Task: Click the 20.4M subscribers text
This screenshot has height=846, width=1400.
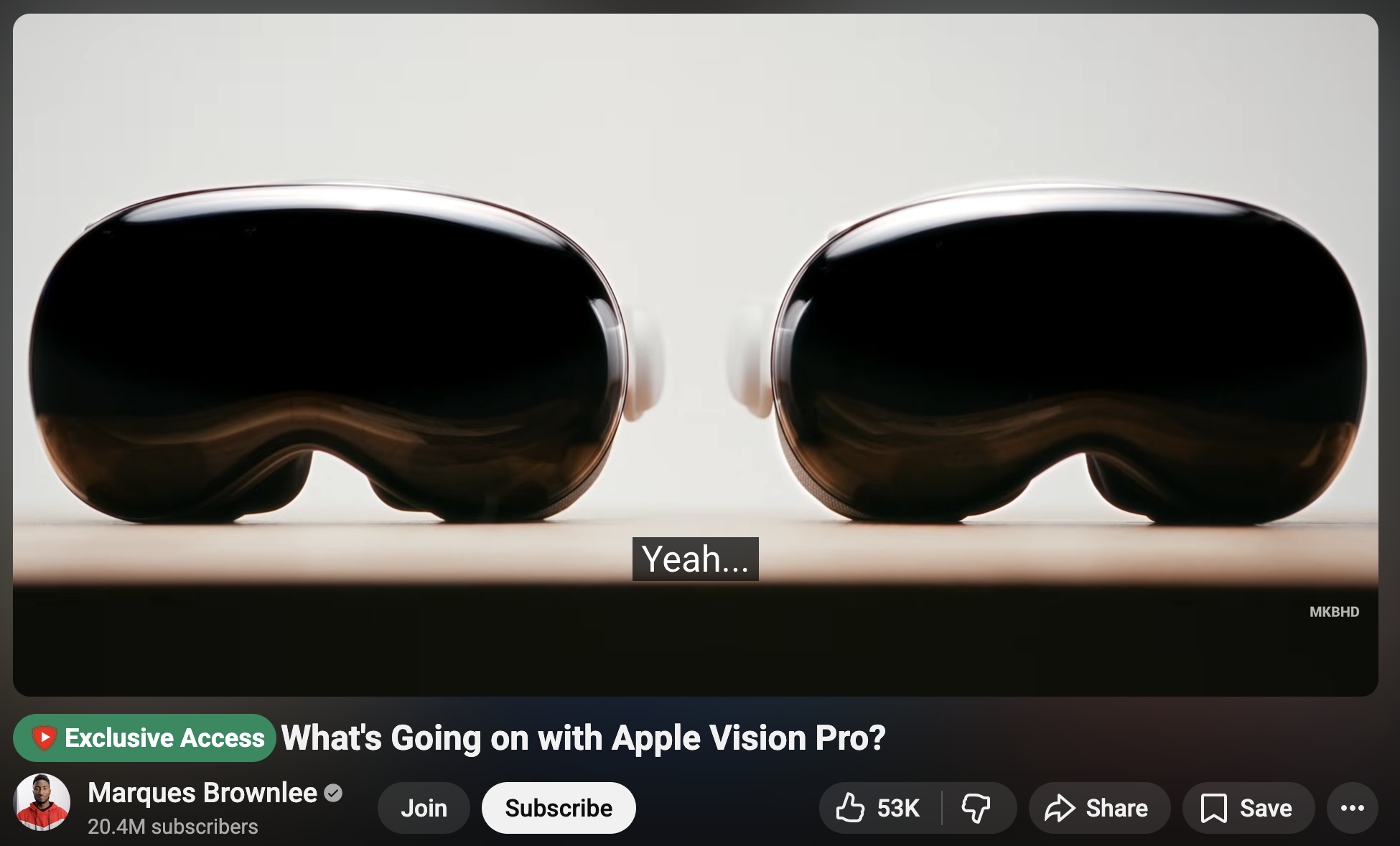Action: tap(172, 827)
